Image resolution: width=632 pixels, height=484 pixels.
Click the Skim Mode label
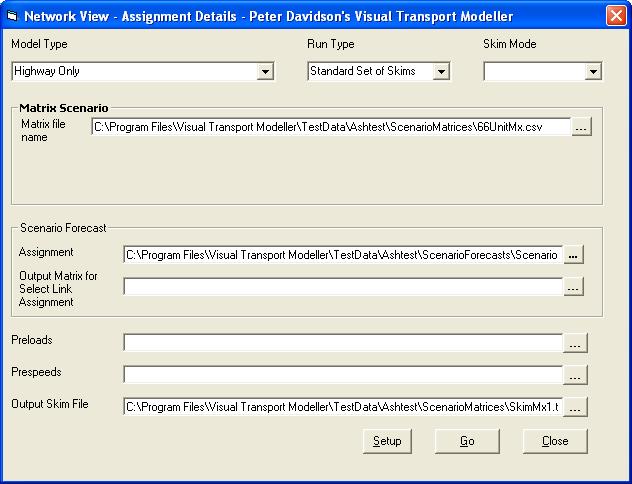[509, 44]
